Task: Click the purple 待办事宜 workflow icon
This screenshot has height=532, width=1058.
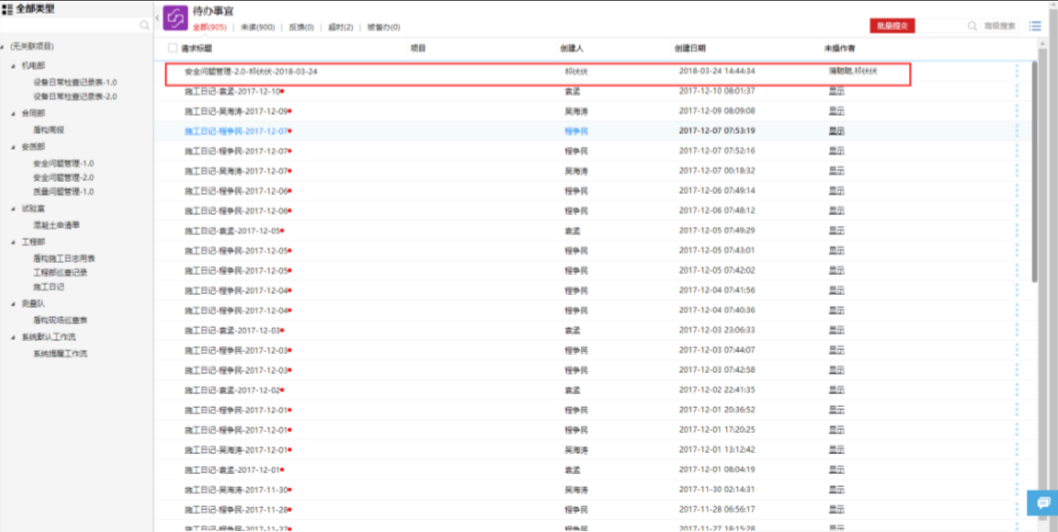Action: pyautogui.click(x=175, y=18)
